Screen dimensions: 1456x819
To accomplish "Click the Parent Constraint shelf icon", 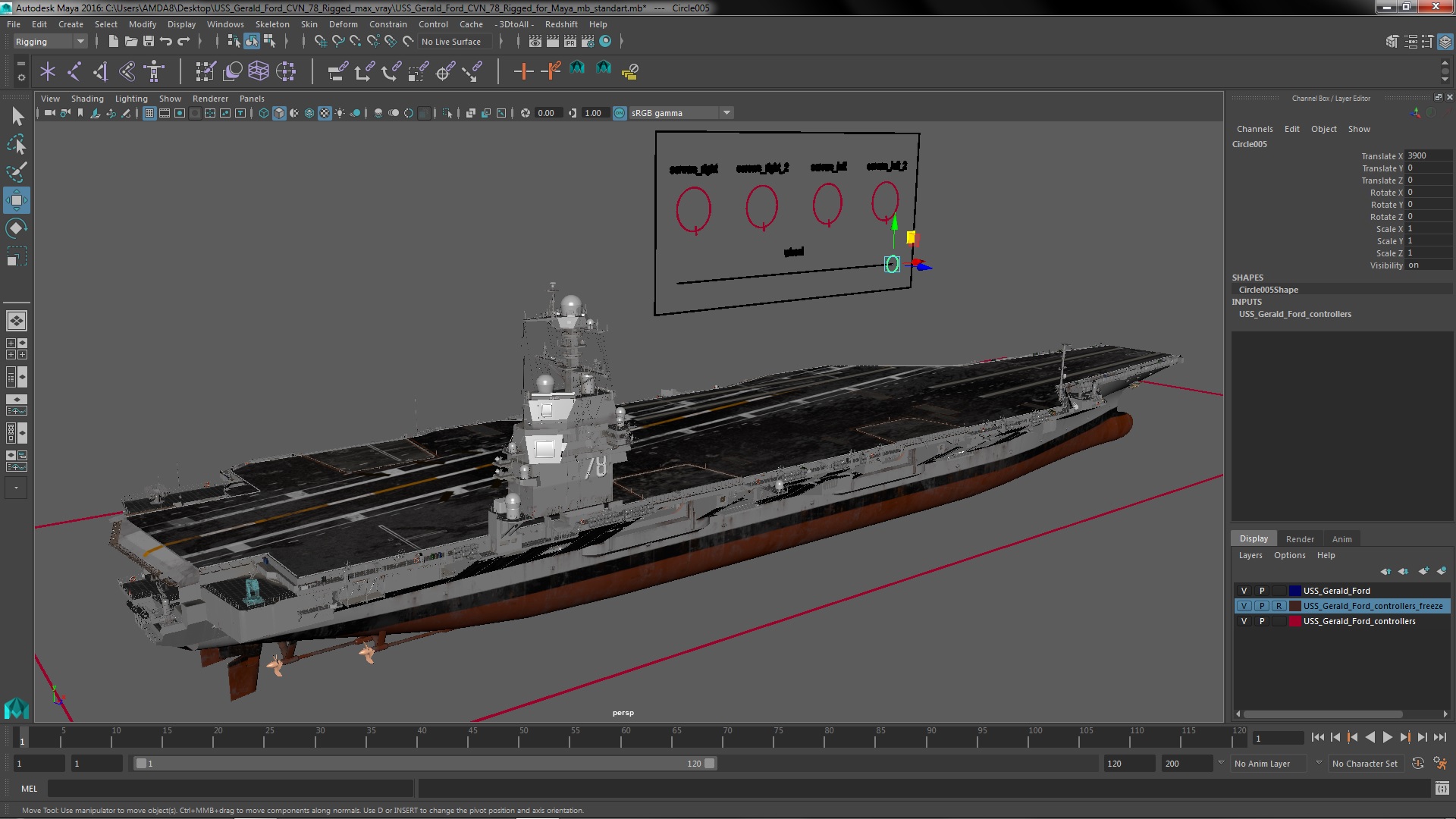I will 337,71.
